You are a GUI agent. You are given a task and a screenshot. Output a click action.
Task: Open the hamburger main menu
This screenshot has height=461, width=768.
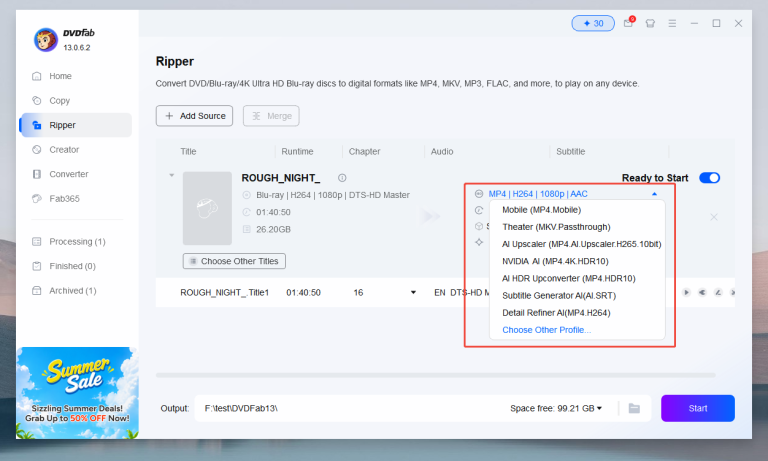click(x=672, y=23)
